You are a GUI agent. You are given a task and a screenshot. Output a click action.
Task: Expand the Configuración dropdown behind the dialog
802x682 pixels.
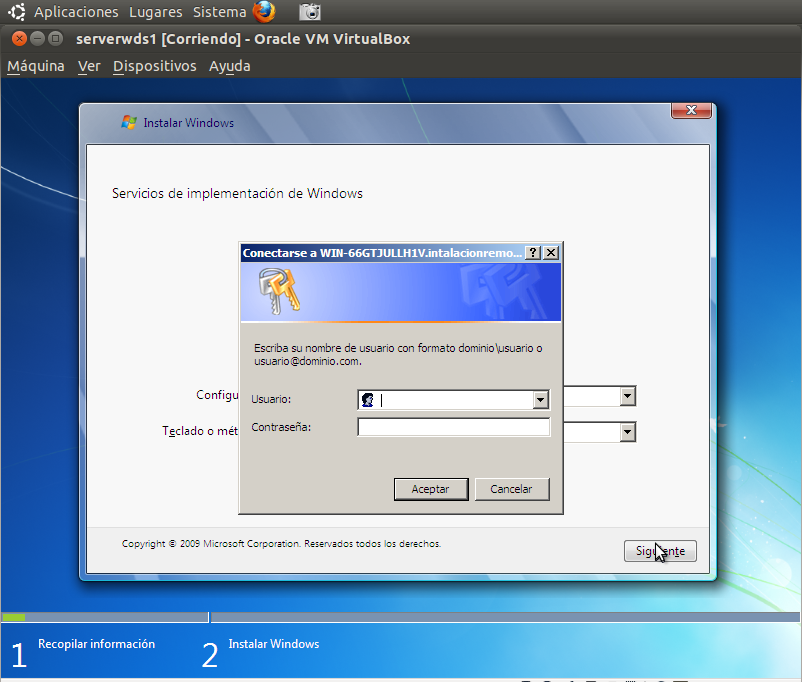(628, 396)
